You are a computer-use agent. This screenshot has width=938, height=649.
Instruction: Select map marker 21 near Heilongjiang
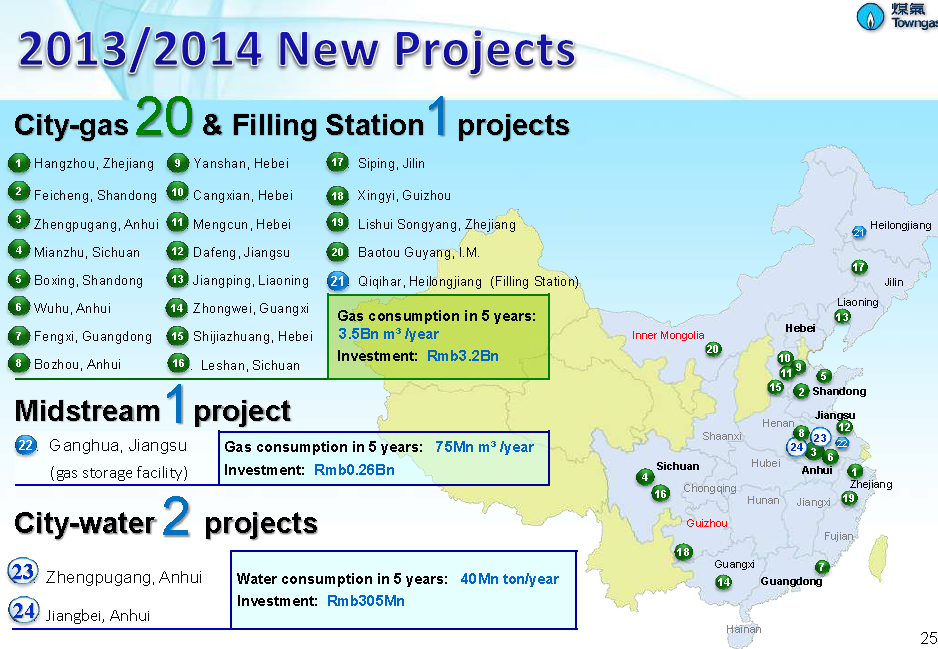[x=857, y=232]
